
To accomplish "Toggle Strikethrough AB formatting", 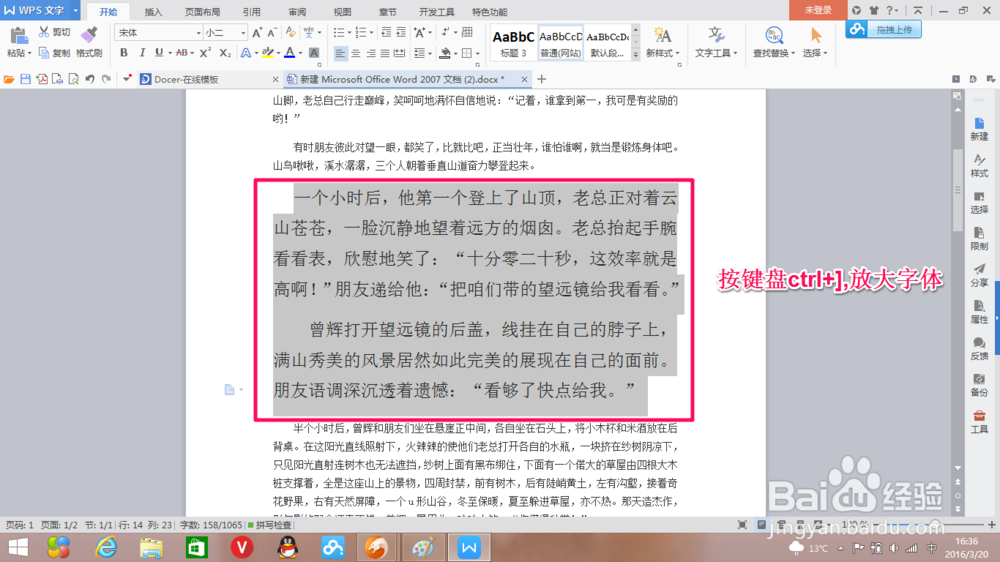I will (181, 53).
